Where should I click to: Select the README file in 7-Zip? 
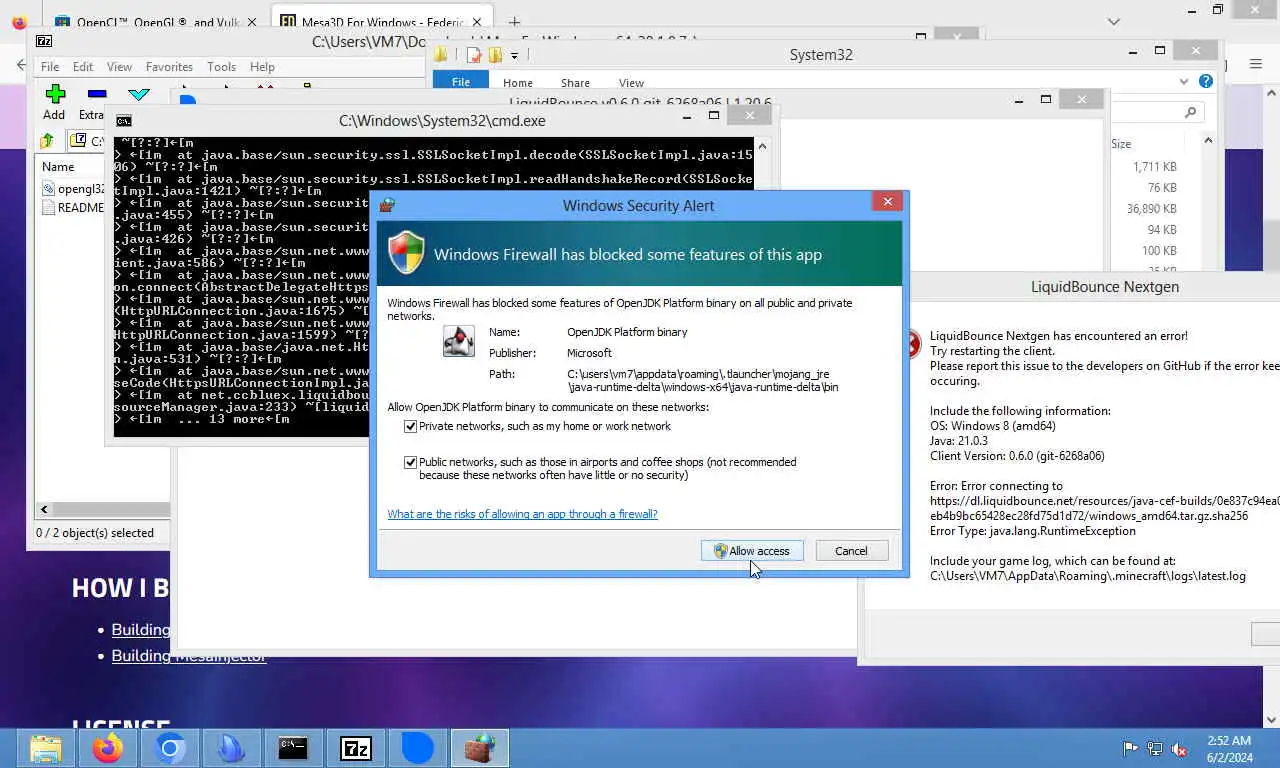click(x=73, y=207)
